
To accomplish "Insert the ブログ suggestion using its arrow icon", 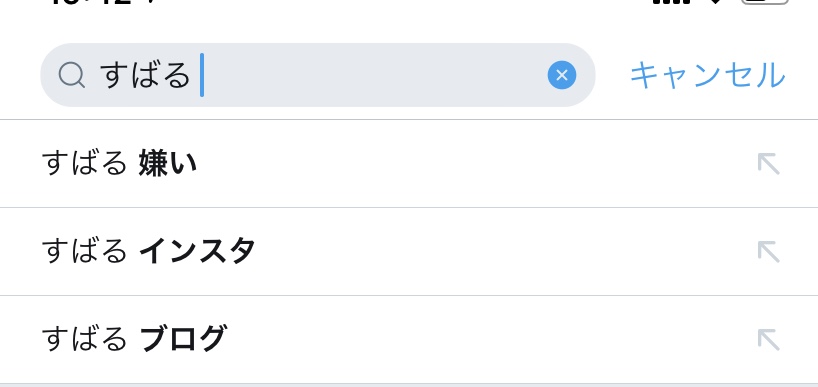I will point(768,340).
